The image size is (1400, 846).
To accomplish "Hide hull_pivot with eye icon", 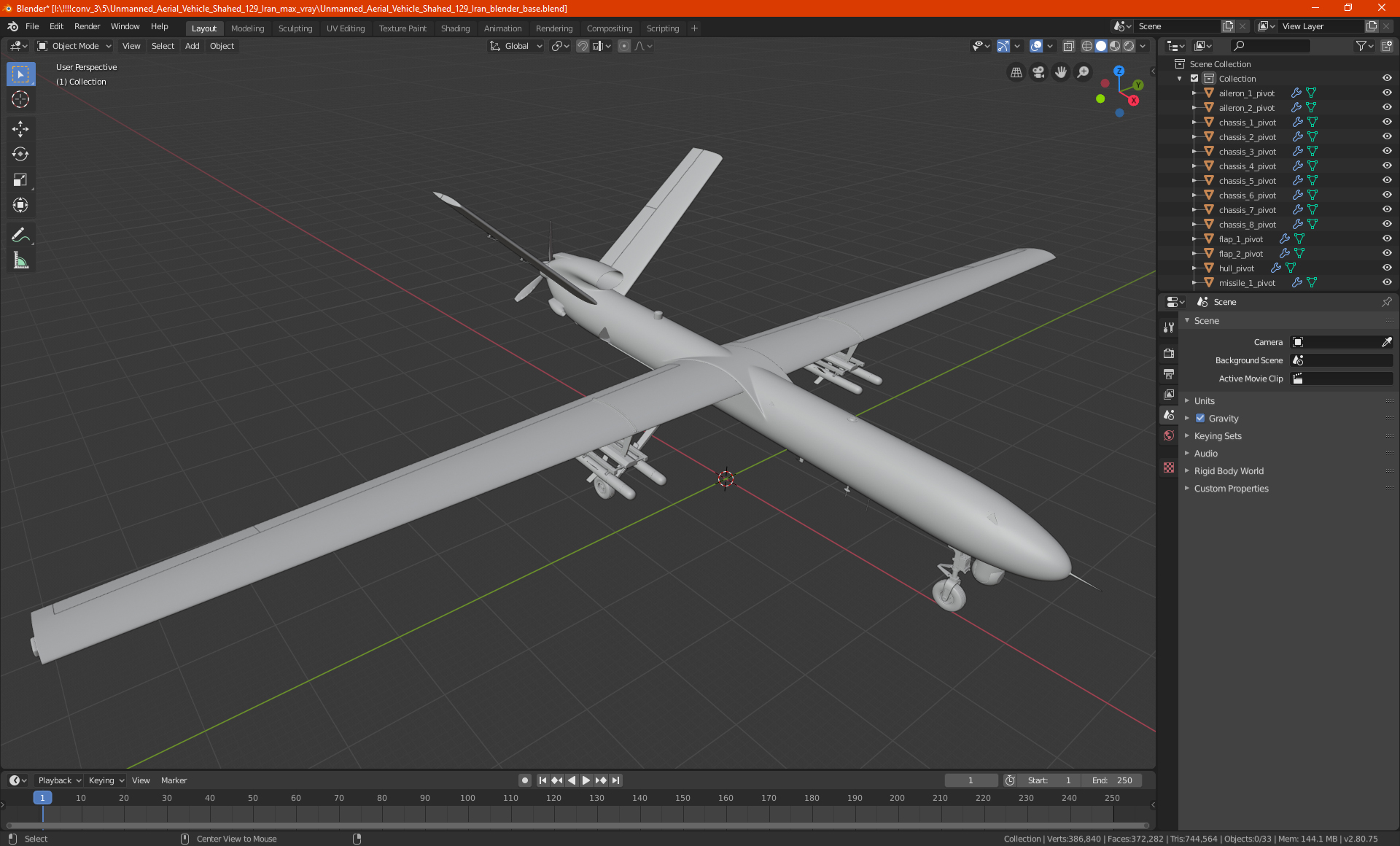I will point(1386,268).
